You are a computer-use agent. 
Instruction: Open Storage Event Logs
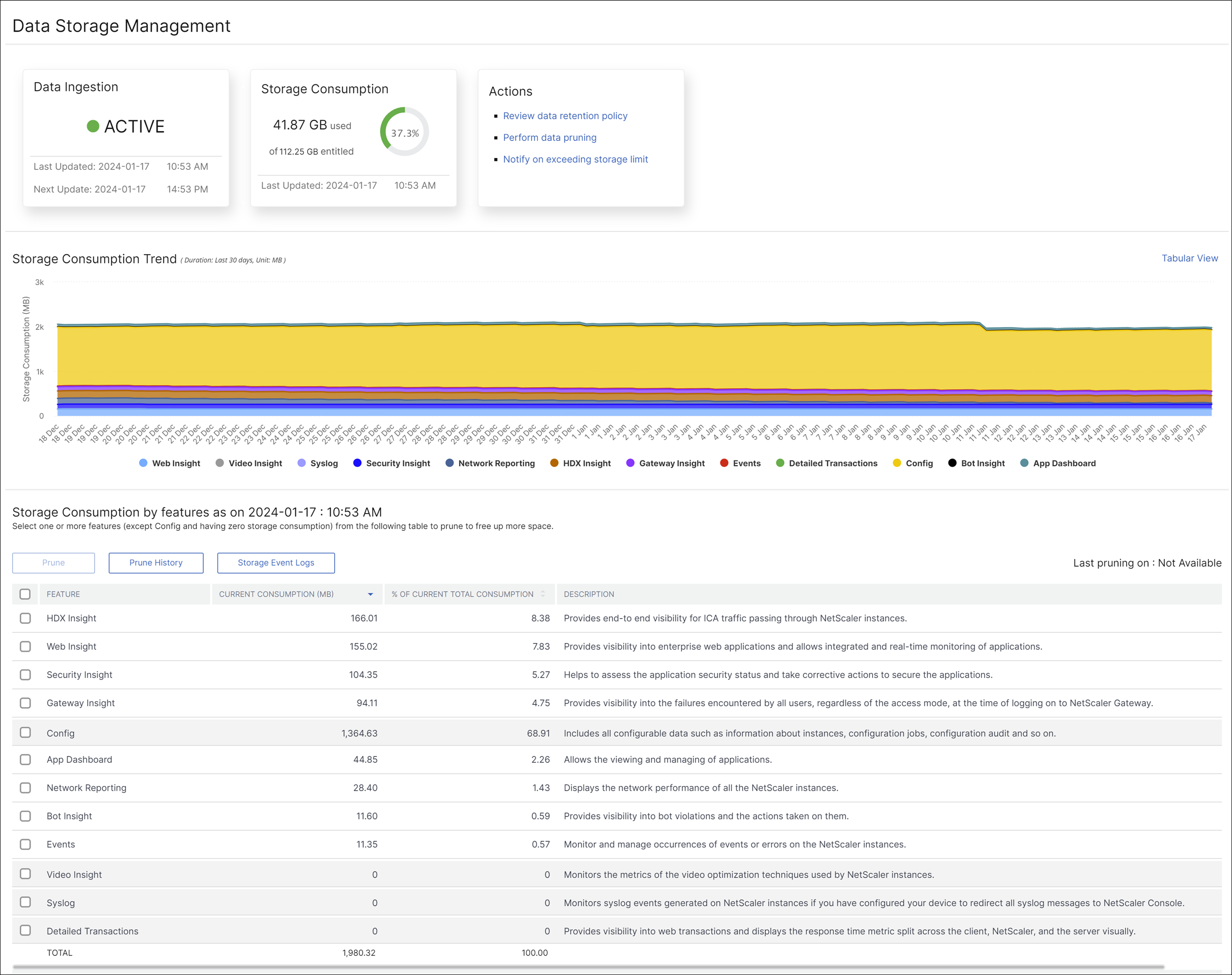pyautogui.click(x=276, y=563)
